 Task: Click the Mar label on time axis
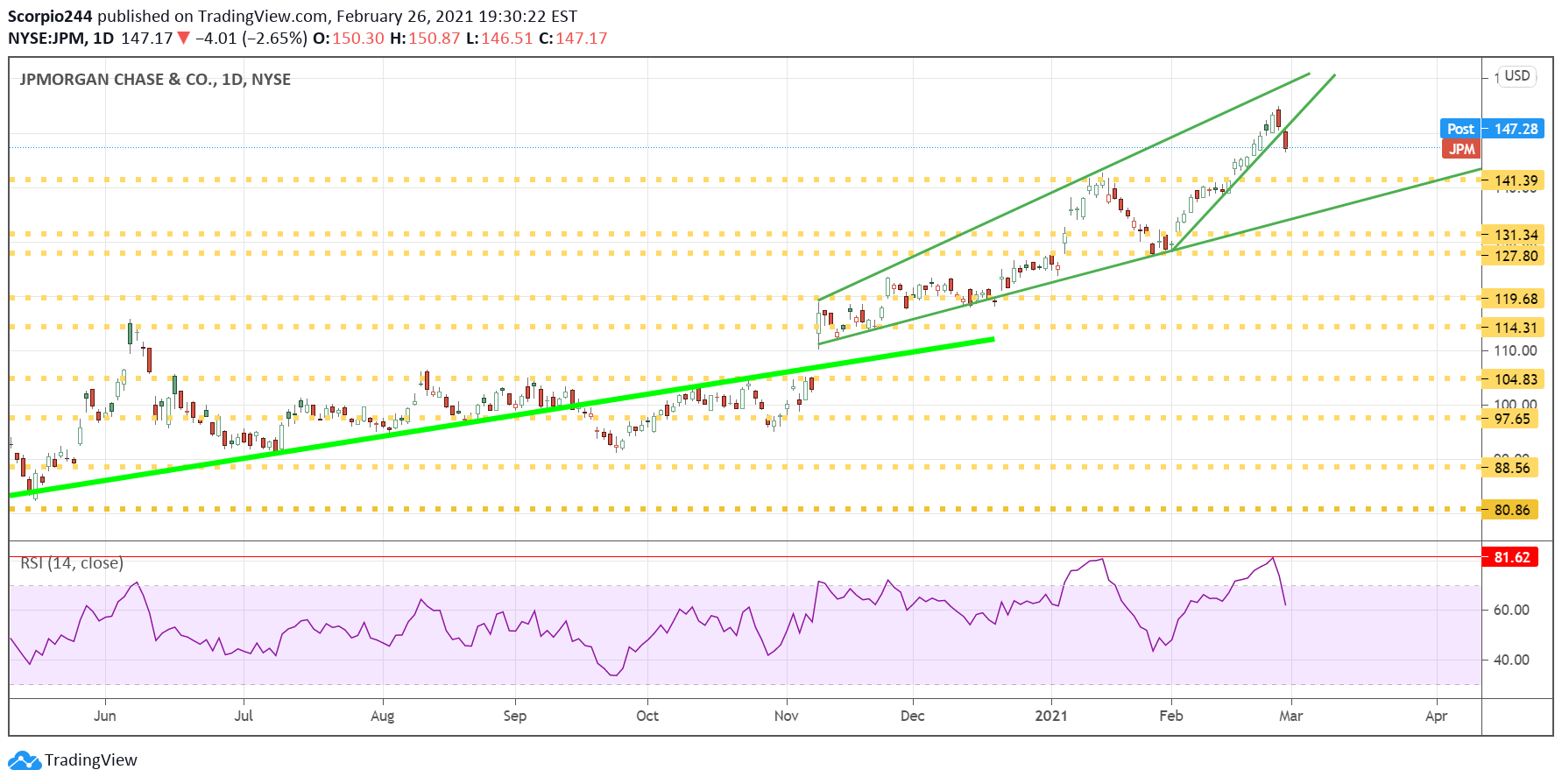pyautogui.click(x=1291, y=716)
